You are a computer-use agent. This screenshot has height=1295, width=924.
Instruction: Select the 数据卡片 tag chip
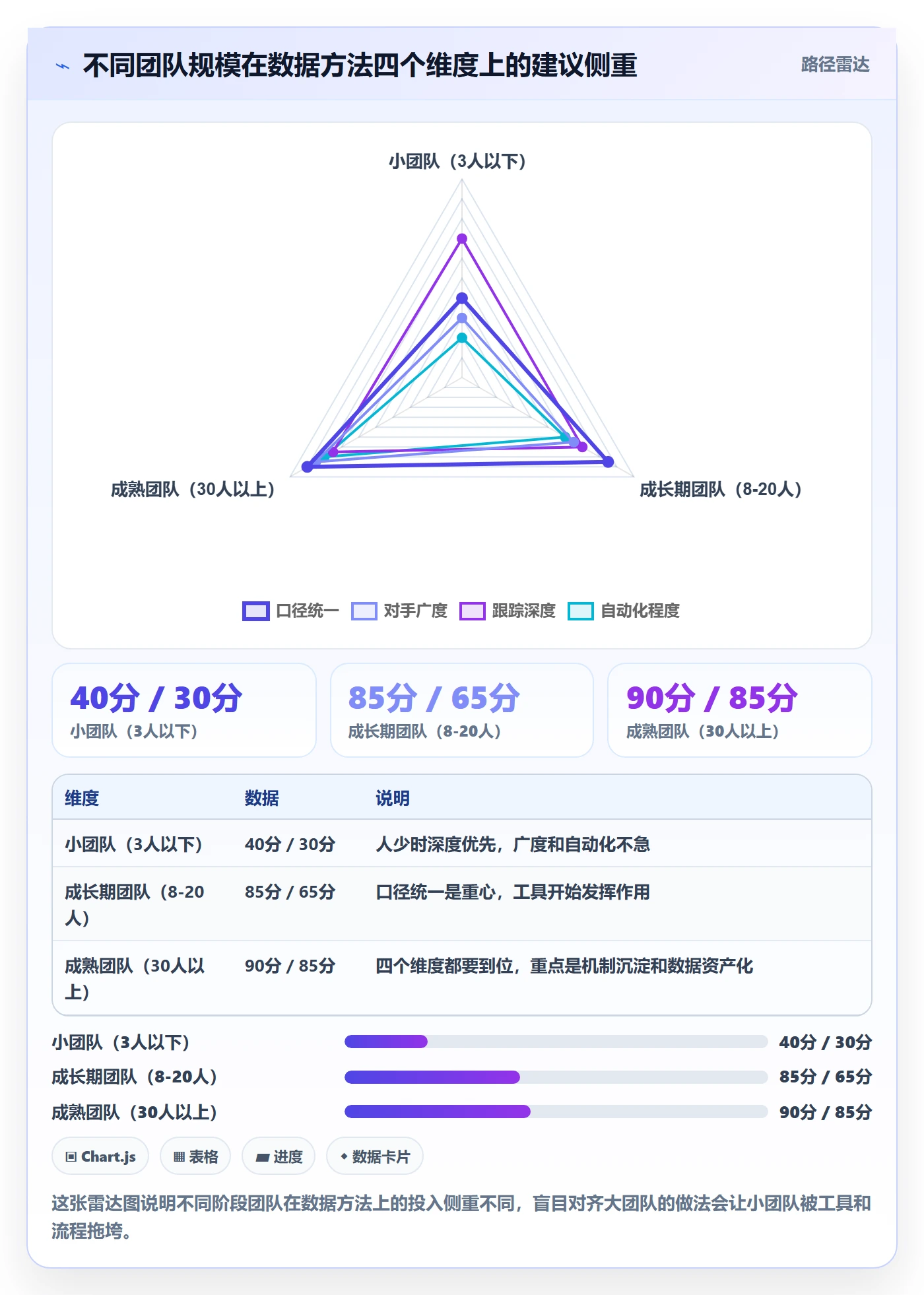tap(375, 1156)
